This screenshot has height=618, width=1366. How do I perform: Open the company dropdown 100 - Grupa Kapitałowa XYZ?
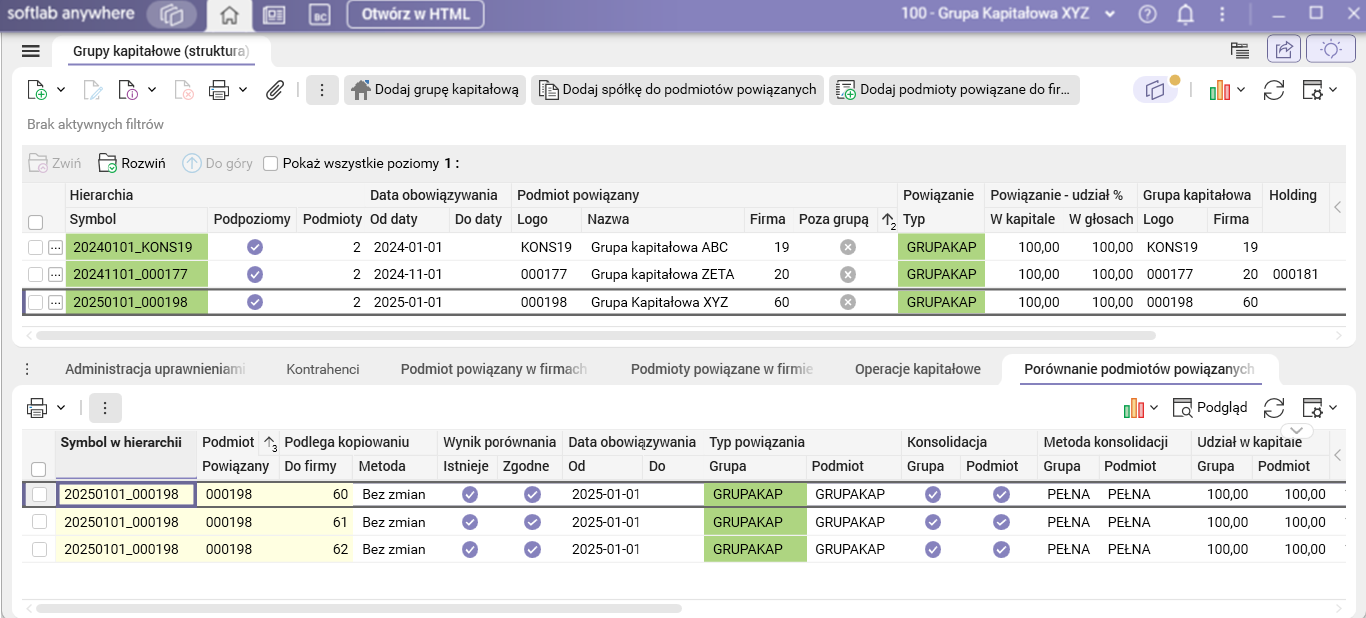tap(1008, 15)
